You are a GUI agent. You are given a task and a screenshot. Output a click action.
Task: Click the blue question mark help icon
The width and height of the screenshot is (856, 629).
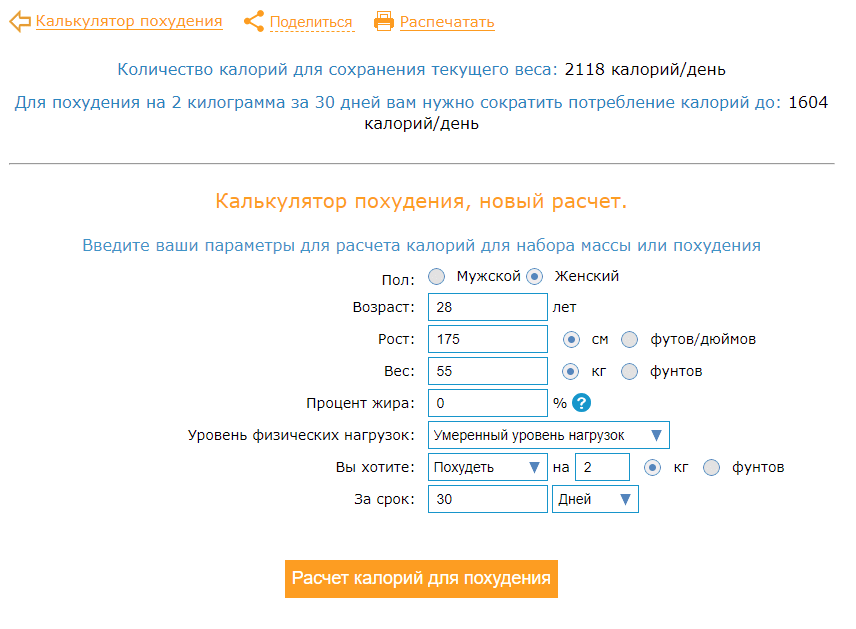(x=581, y=403)
